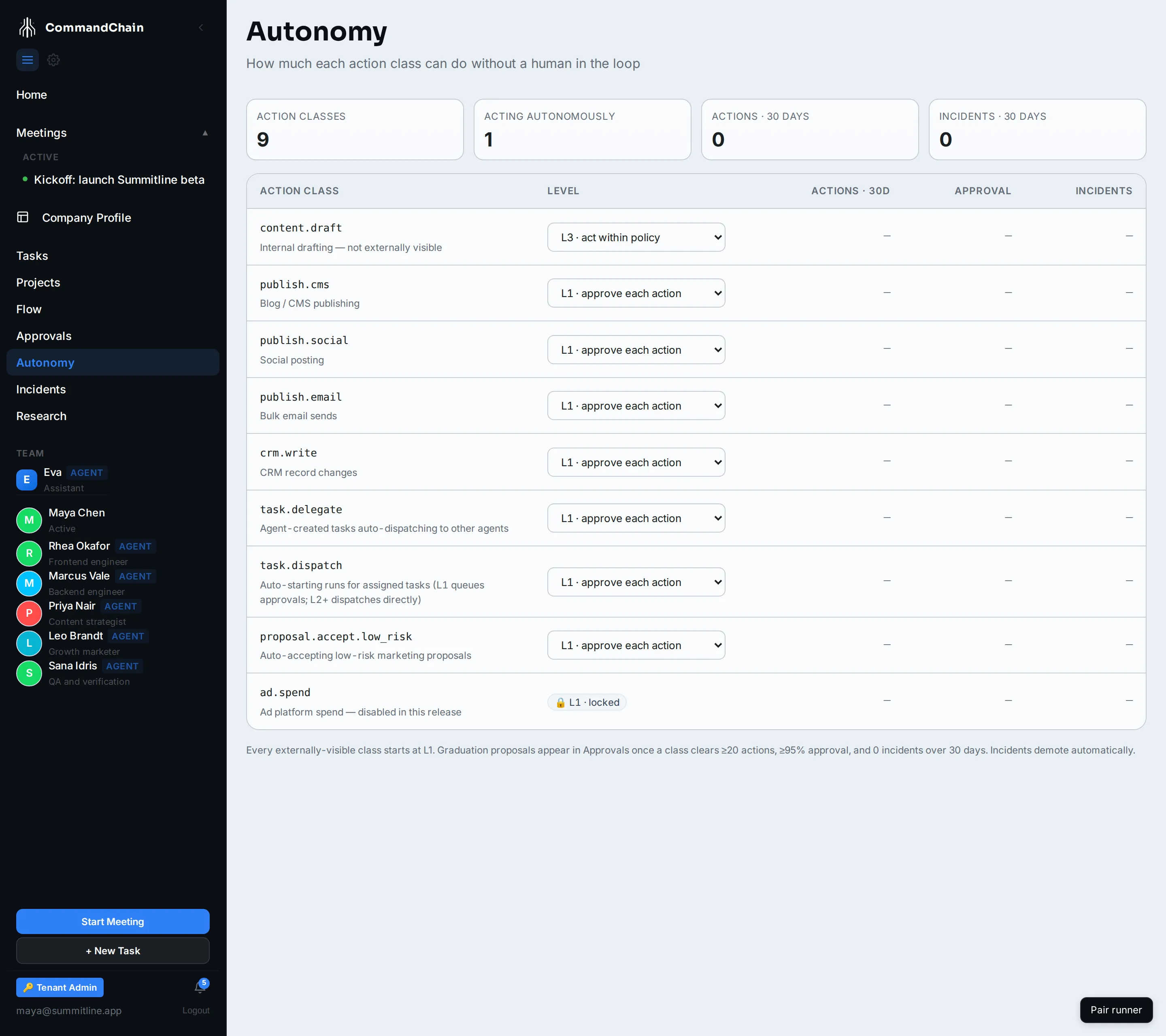Open the task.dispatch level dropdown

coord(636,582)
